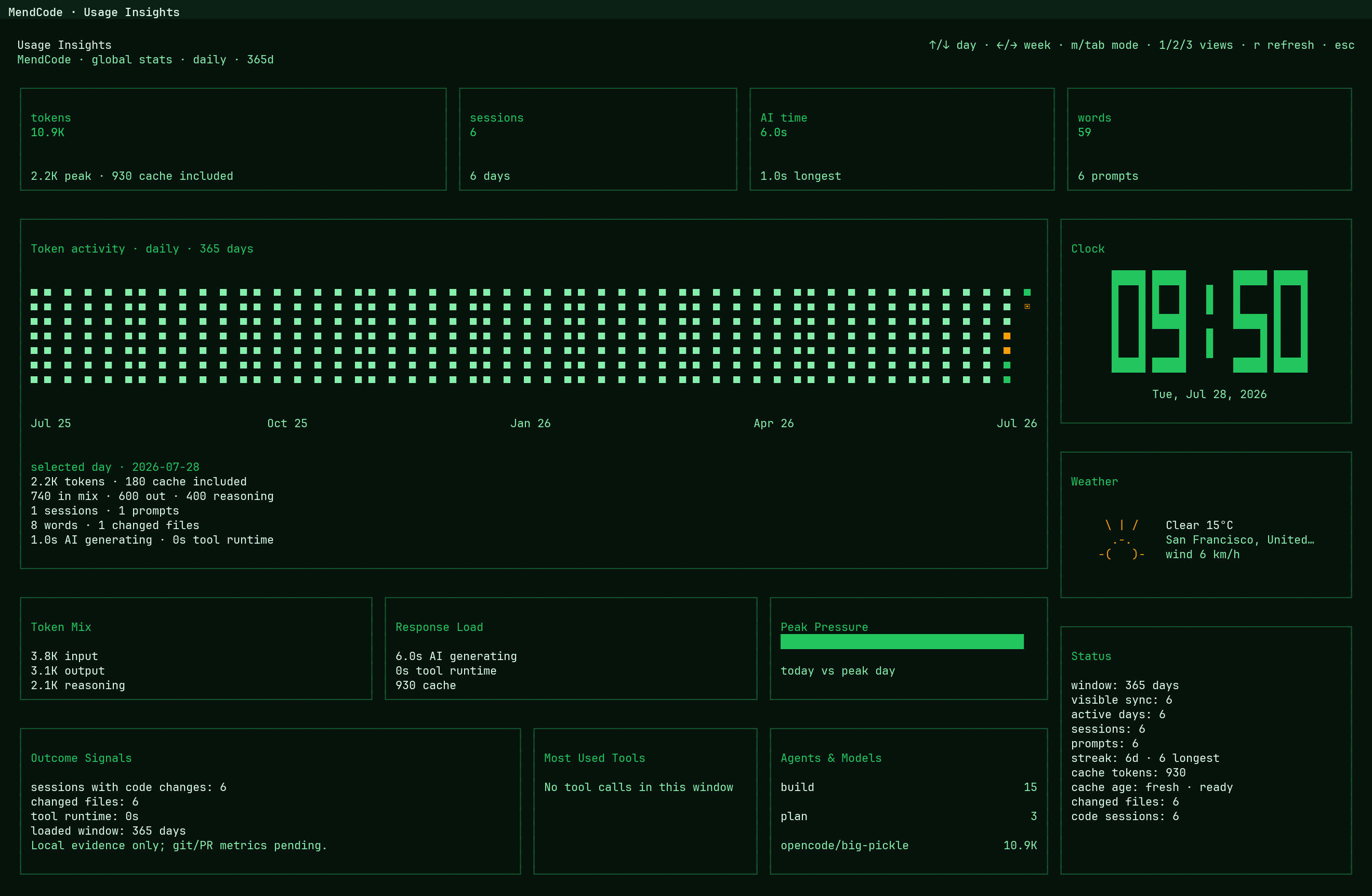Click '740 in mix · 600 out · 400 reasoning'
The height and width of the screenshot is (896, 1372).
tap(152, 496)
